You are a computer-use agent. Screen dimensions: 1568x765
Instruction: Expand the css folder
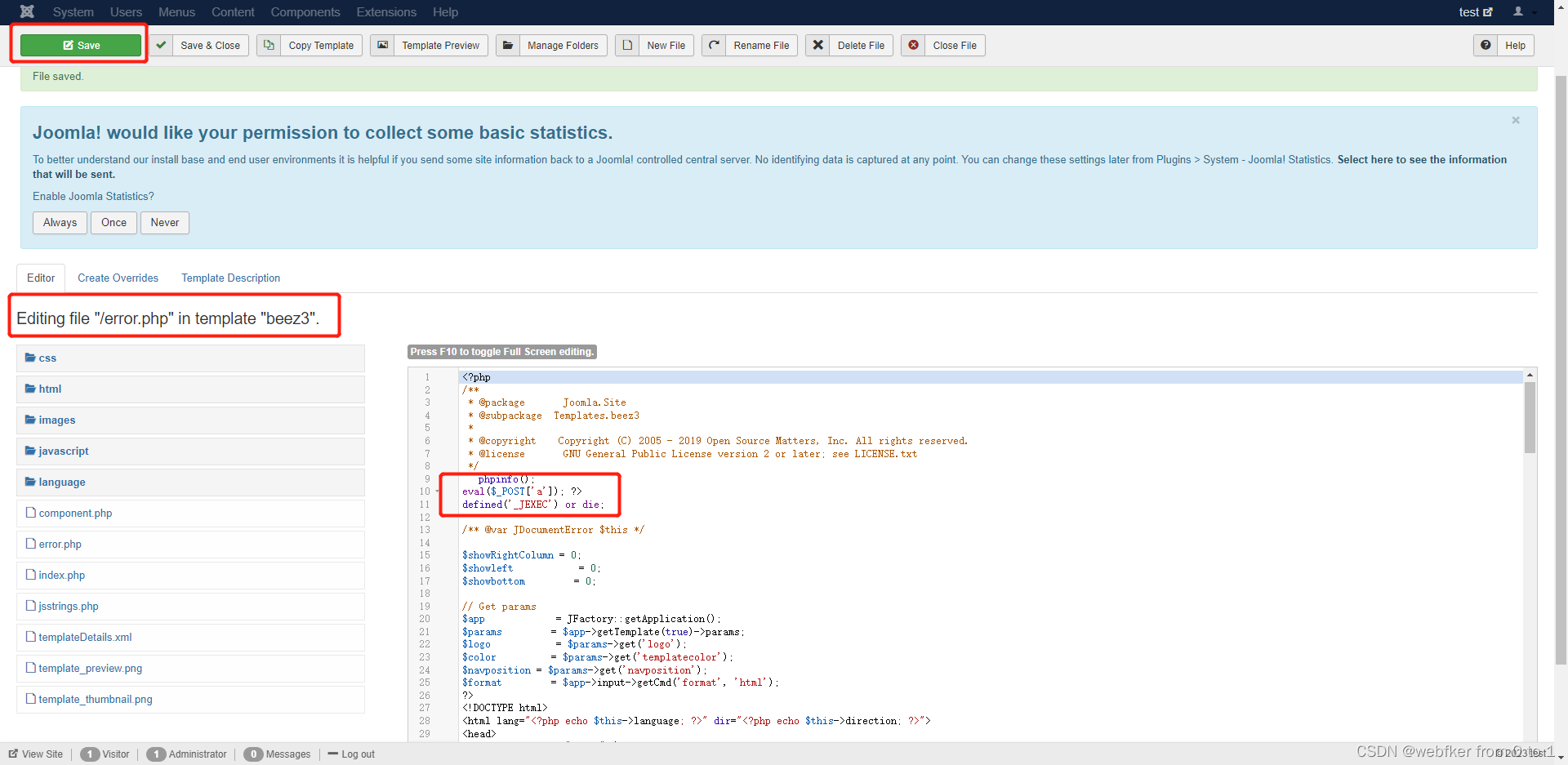pos(190,358)
